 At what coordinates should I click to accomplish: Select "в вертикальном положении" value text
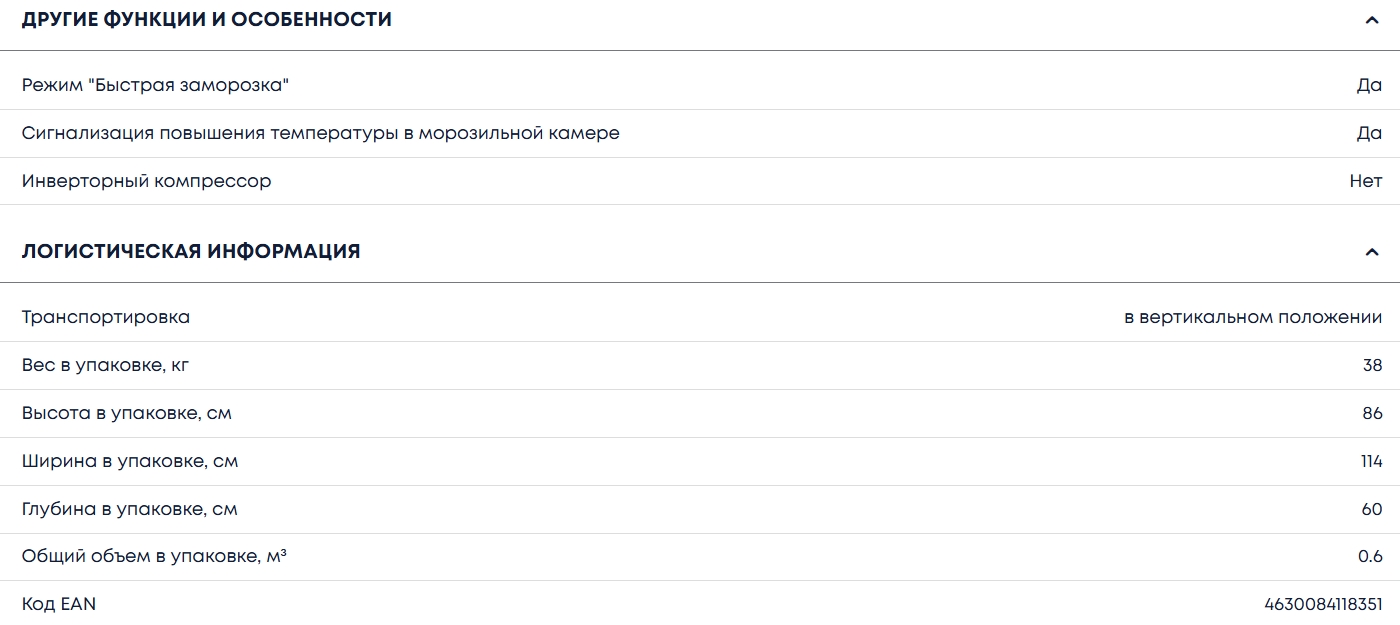1253,317
